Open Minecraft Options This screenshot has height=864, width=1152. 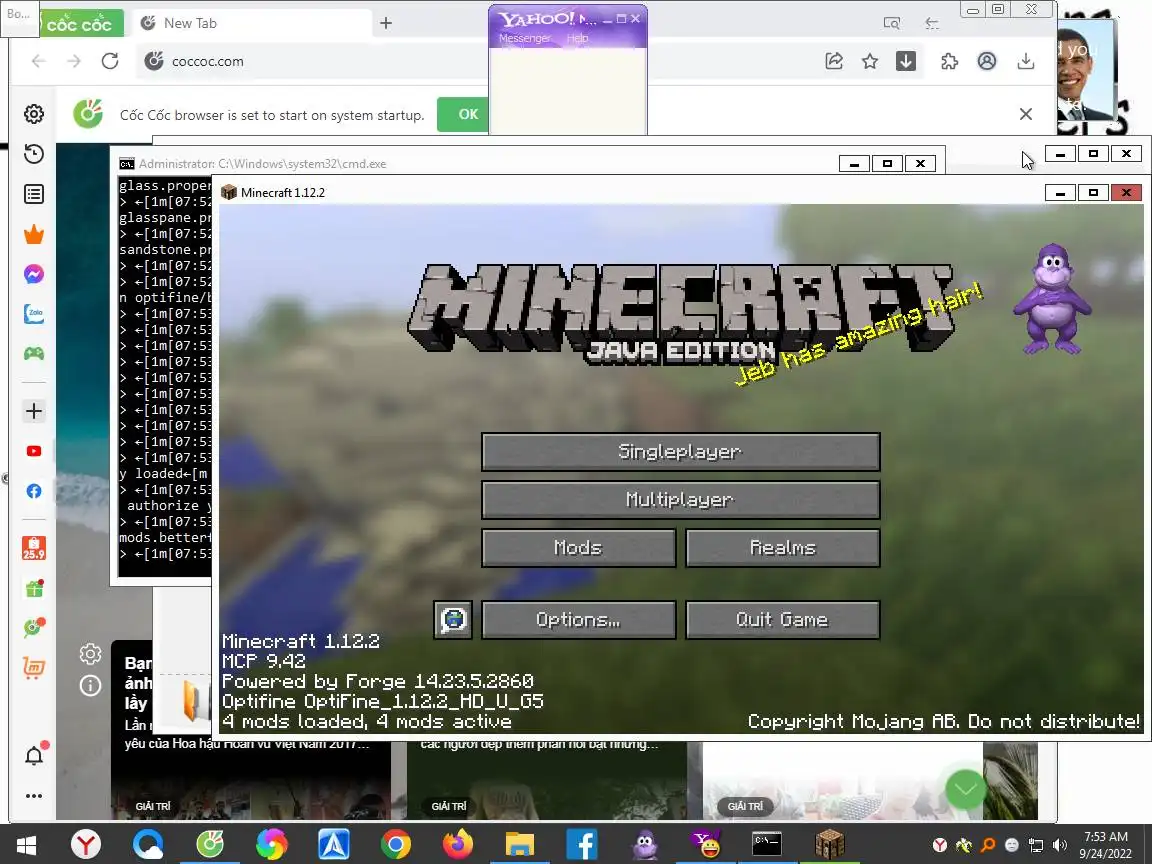[578, 619]
